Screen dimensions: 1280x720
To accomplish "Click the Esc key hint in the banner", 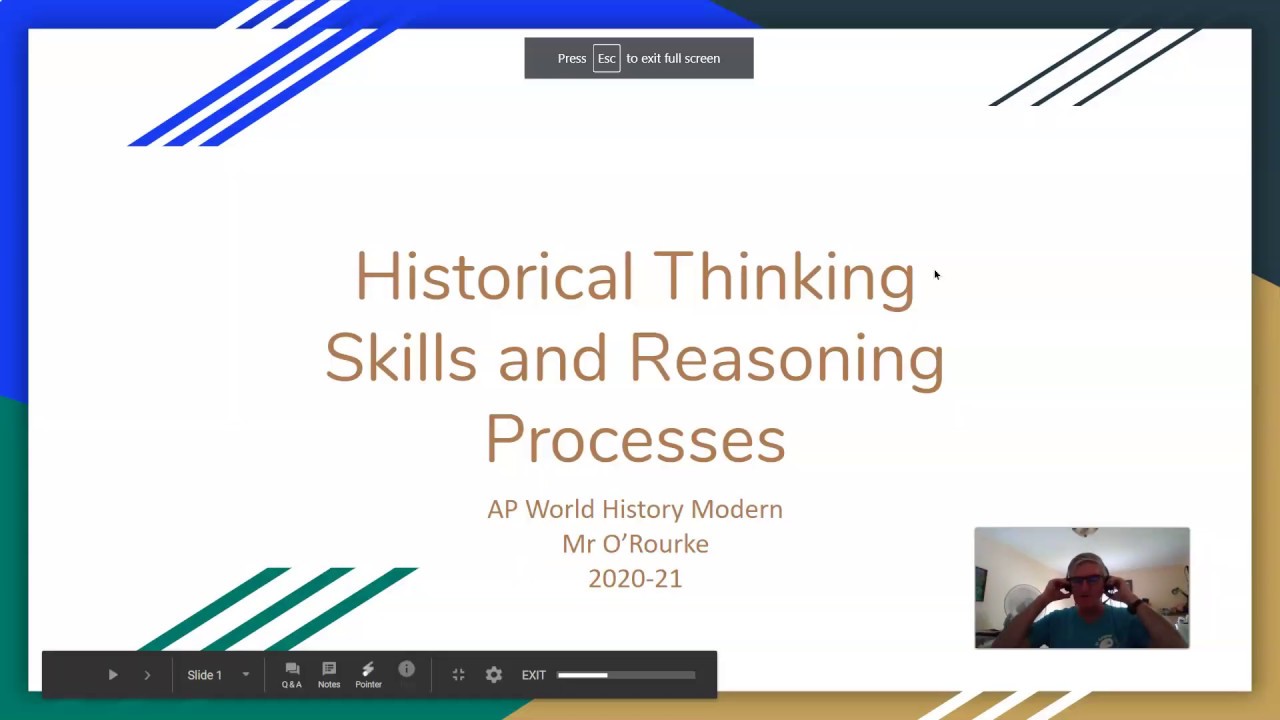I will (x=606, y=58).
